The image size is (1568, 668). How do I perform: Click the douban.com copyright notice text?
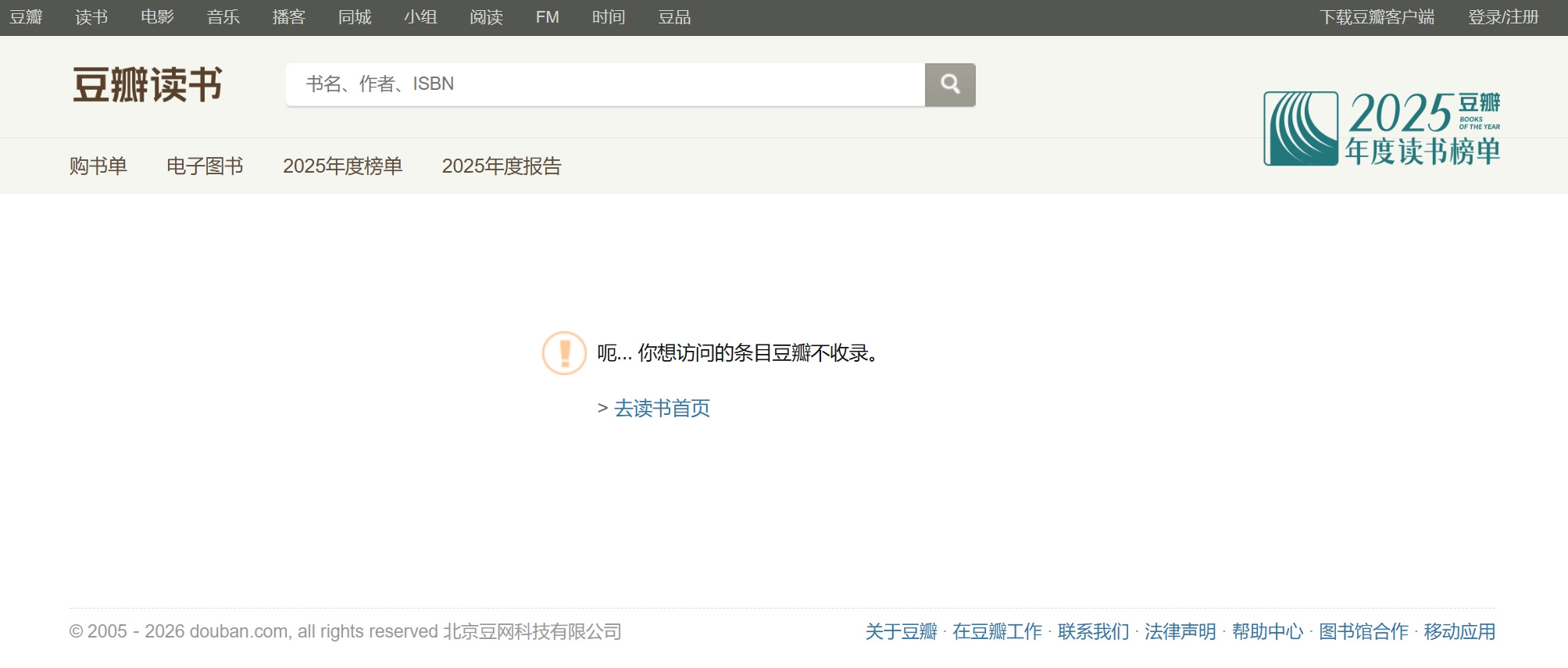[345, 631]
